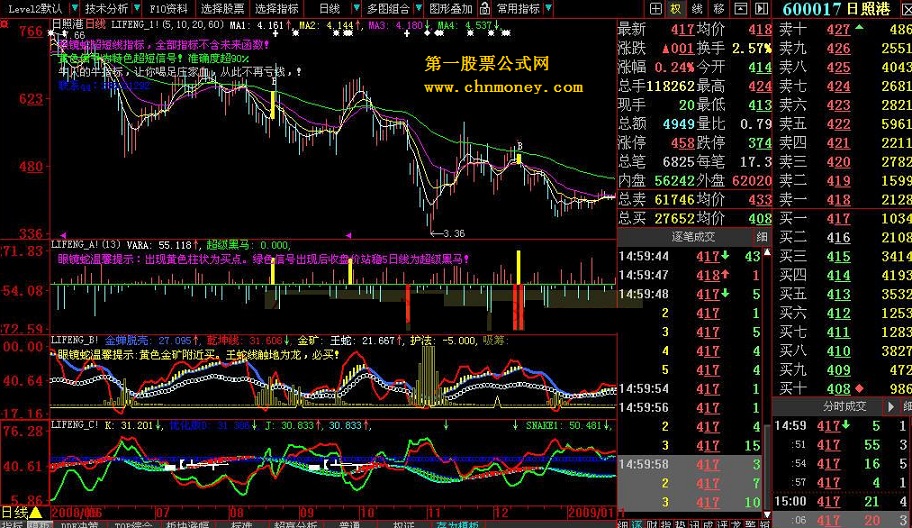Click the 逐笔成交 panel header
This screenshot has height=528, width=912.
(x=693, y=237)
